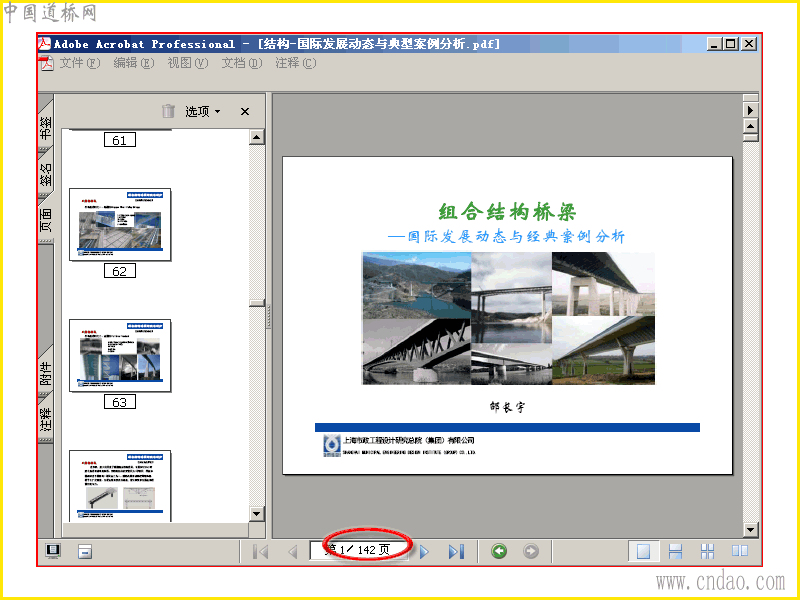The height and width of the screenshot is (600, 800).
Task: Advance to next page arrow
Action: (x=424, y=552)
